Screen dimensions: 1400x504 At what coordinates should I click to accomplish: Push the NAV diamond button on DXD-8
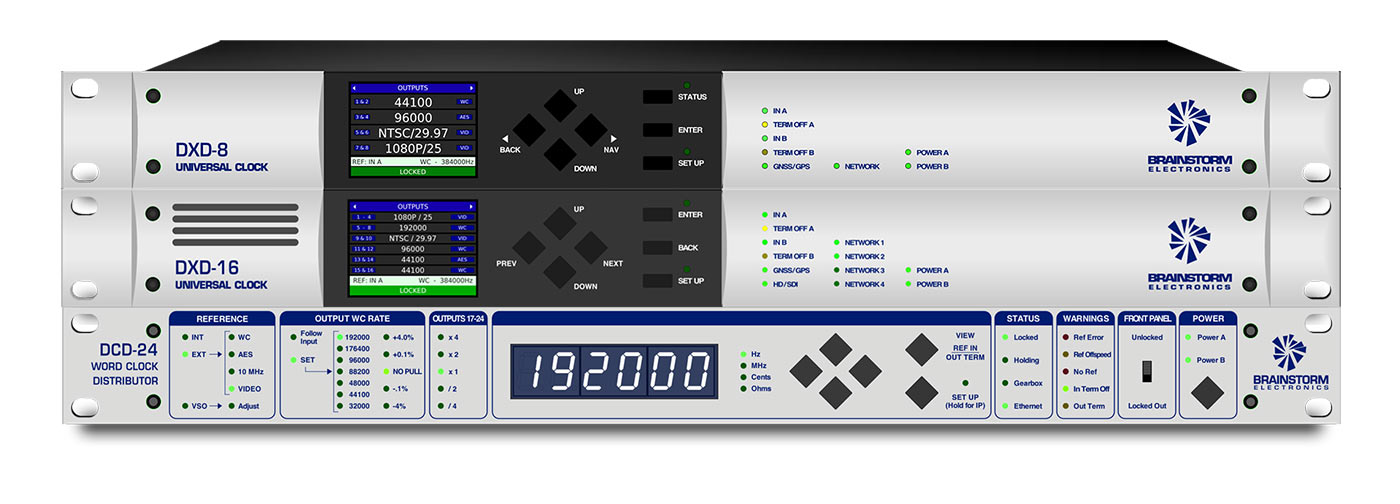pos(591,130)
